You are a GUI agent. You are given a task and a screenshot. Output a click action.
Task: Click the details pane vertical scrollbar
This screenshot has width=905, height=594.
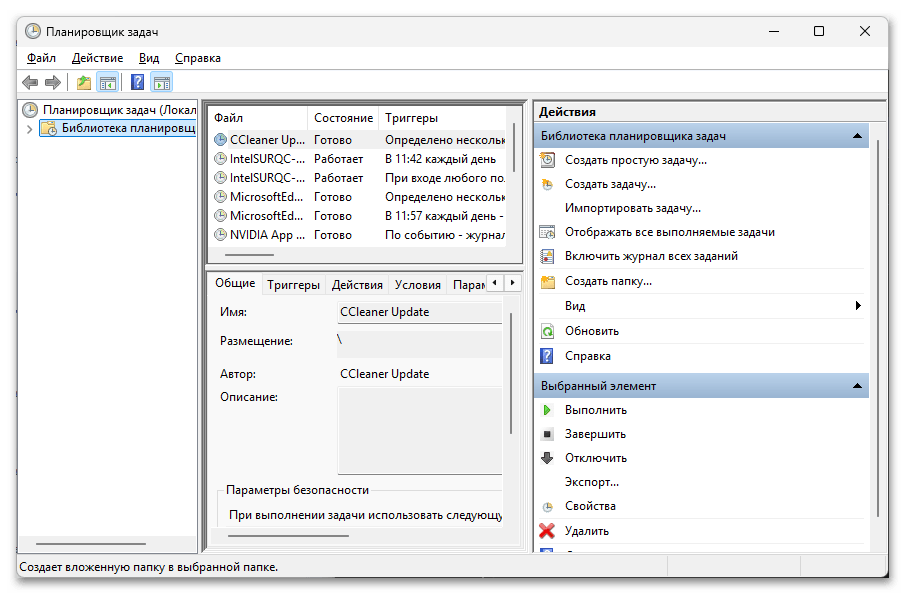coord(511,373)
